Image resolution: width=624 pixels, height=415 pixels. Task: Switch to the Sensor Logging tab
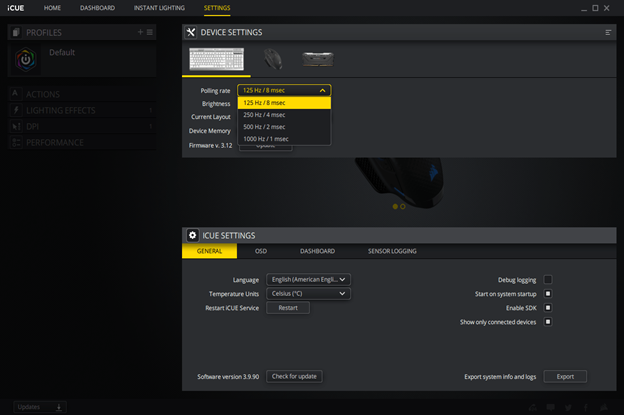(392, 251)
